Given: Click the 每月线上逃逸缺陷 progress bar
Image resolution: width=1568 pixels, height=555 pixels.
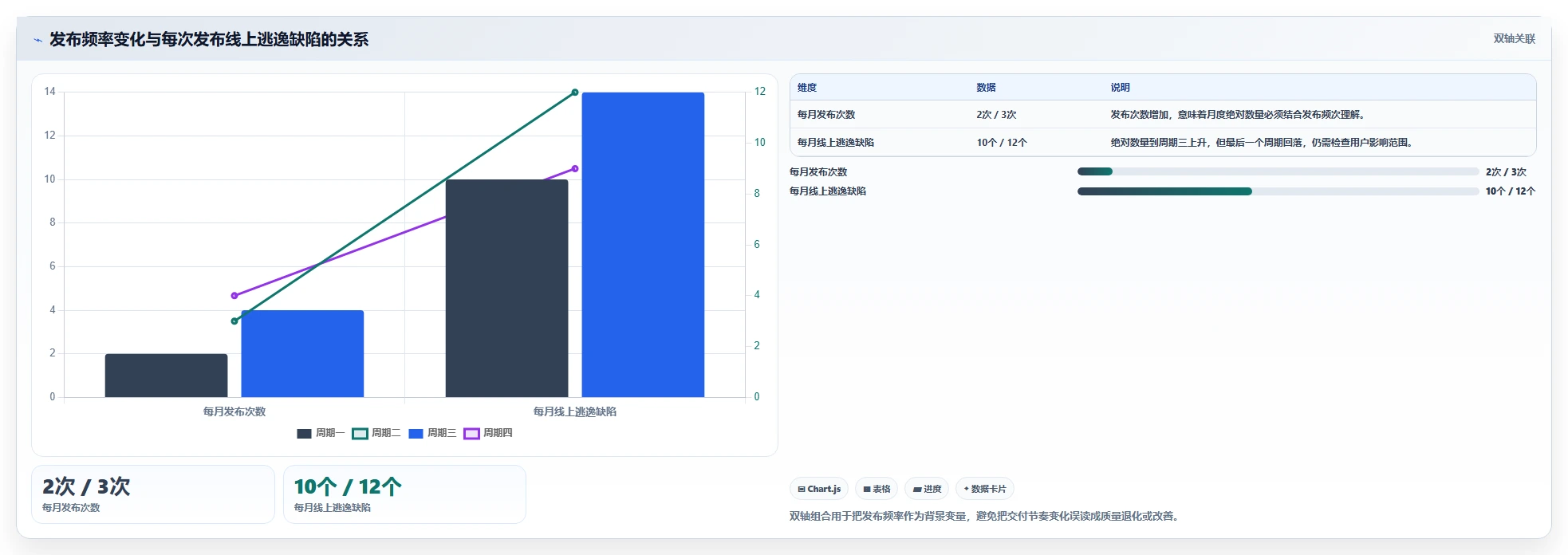Looking at the screenshot, I should coord(1278,191).
